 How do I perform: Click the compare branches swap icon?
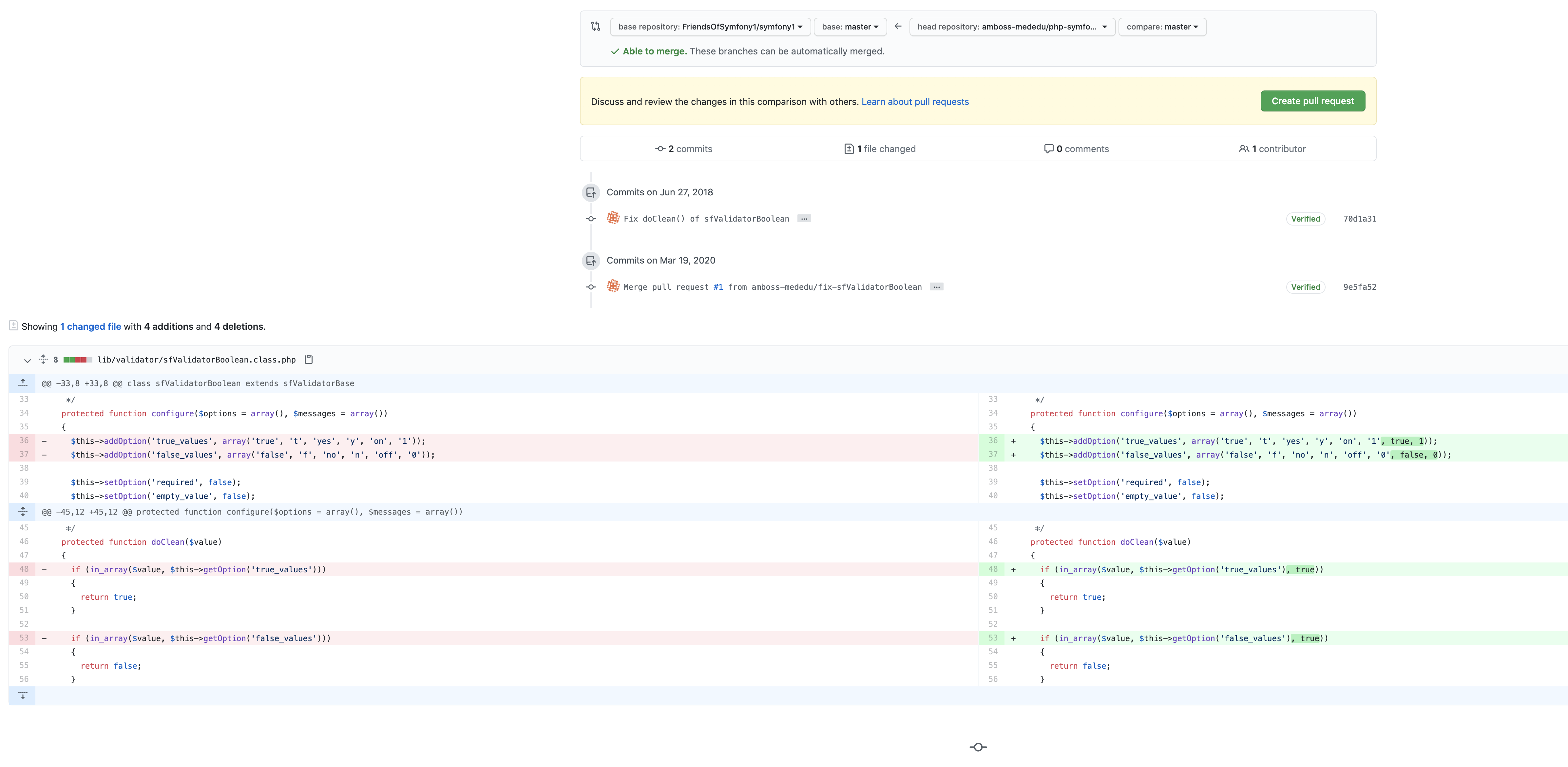tap(595, 26)
